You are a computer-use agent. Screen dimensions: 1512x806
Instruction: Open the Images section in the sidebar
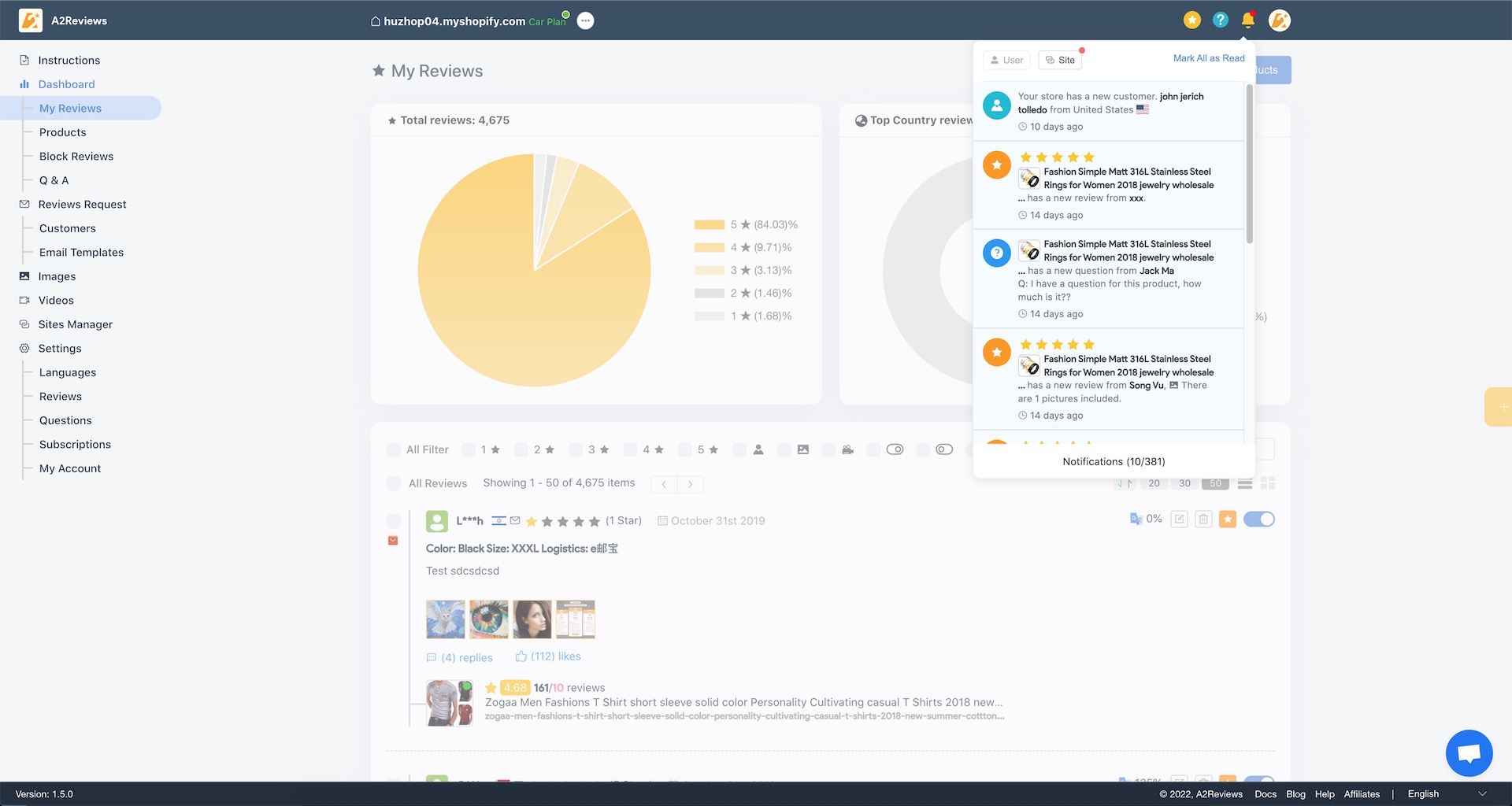(57, 276)
